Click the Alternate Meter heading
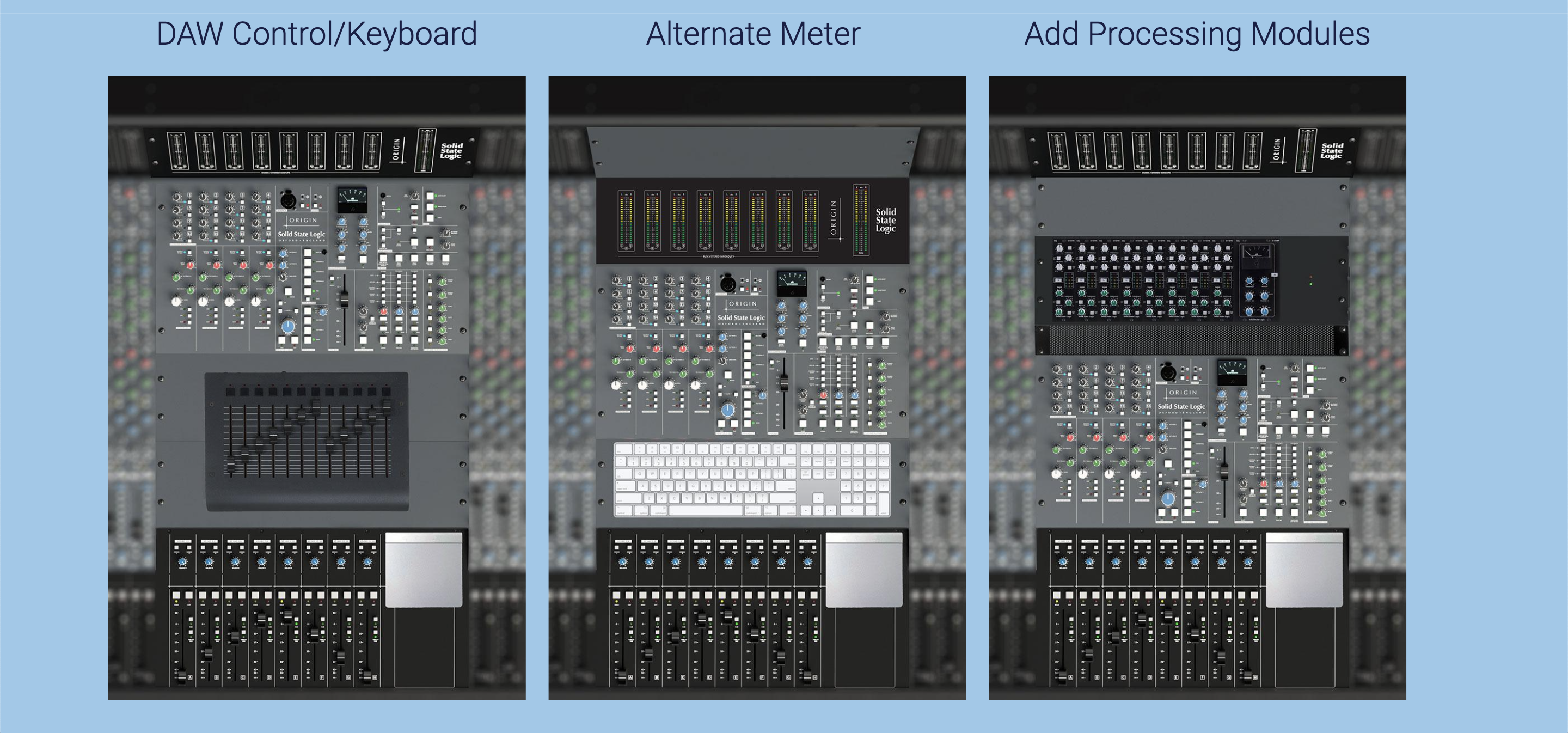 pos(753,34)
